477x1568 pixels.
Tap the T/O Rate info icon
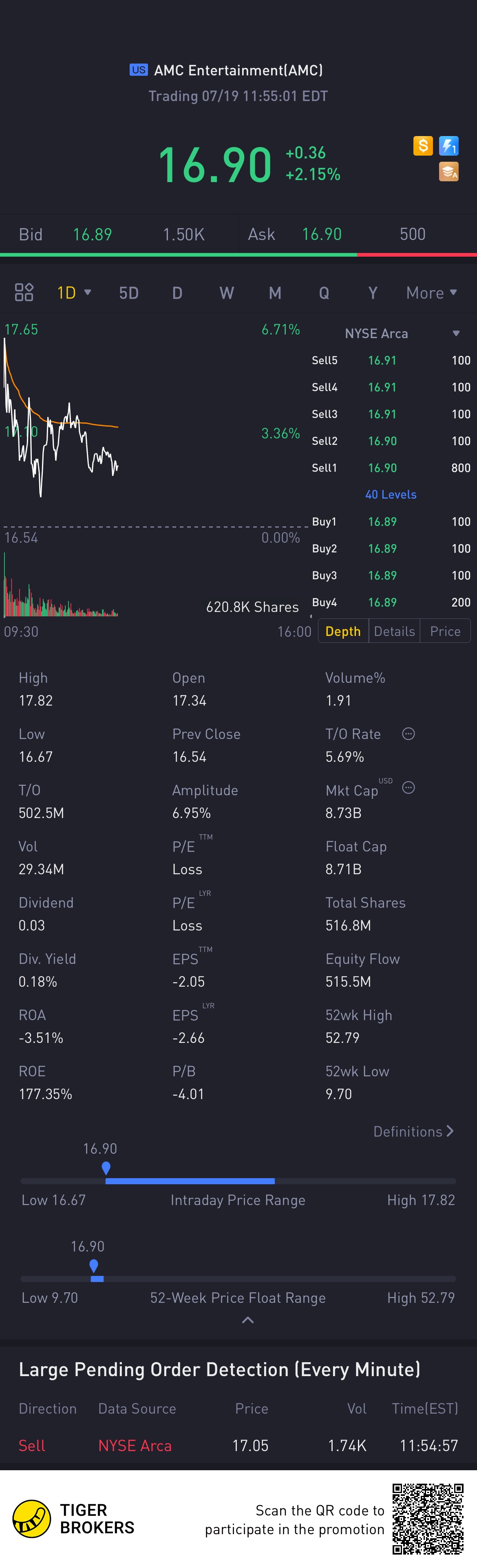click(408, 733)
